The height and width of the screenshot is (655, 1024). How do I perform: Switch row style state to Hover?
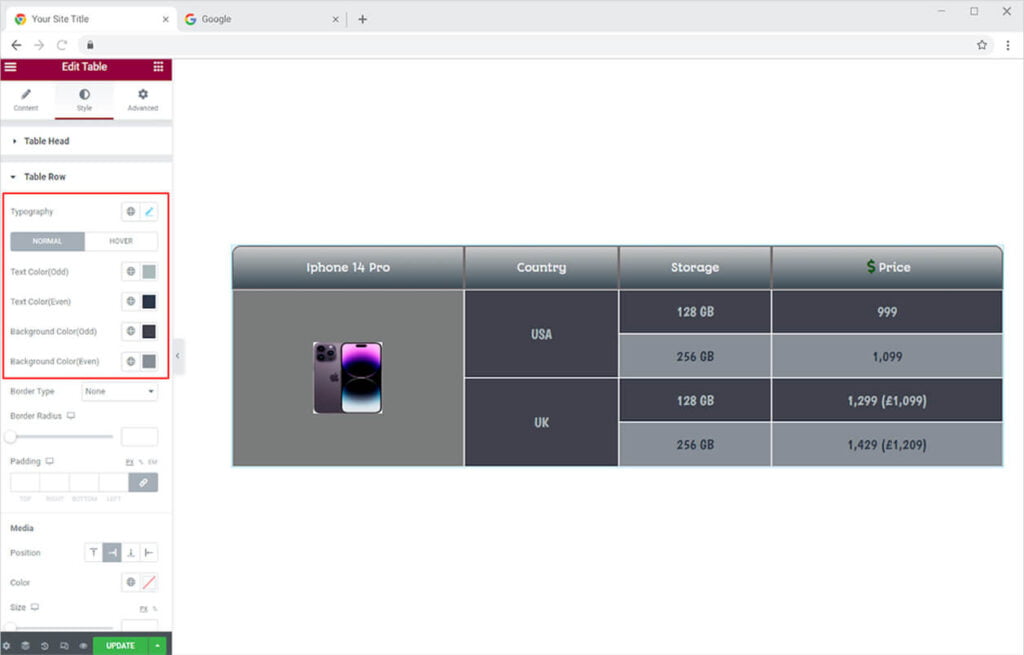(x=121, y=241)
